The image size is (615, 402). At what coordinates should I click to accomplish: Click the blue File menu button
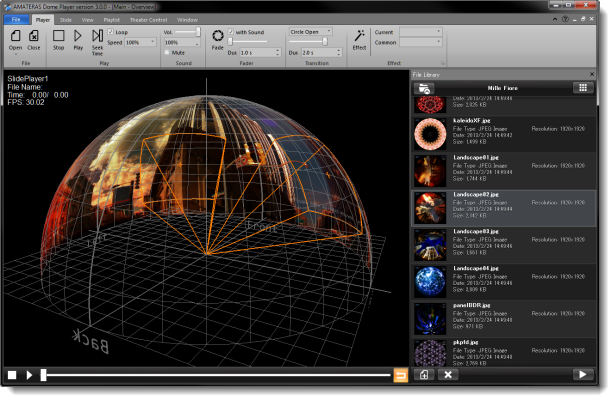(x=16, y=19)
